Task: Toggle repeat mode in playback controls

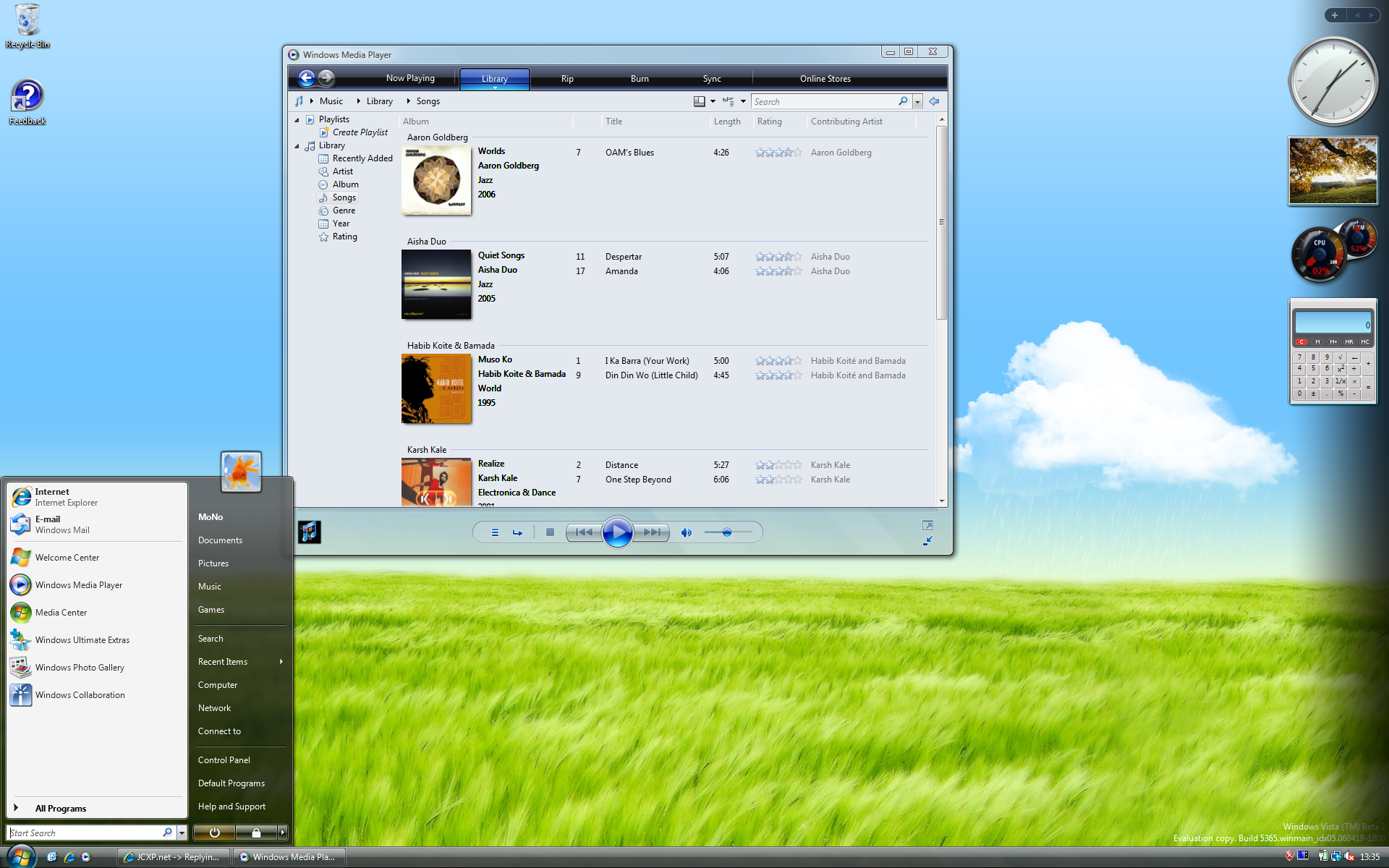Action: tap(517, 532)
